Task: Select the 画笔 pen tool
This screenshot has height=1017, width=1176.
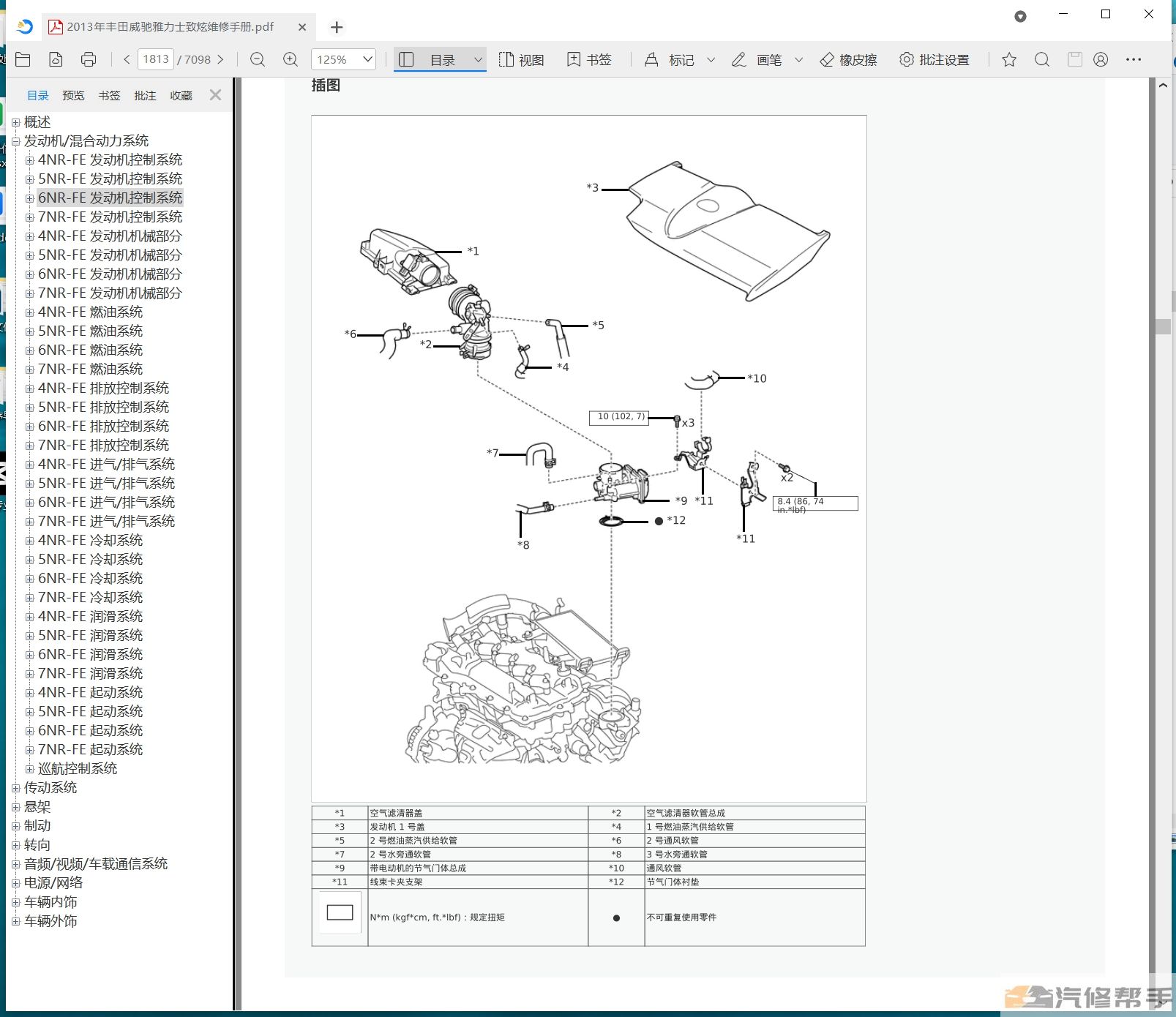Action: tap(757, 60)
